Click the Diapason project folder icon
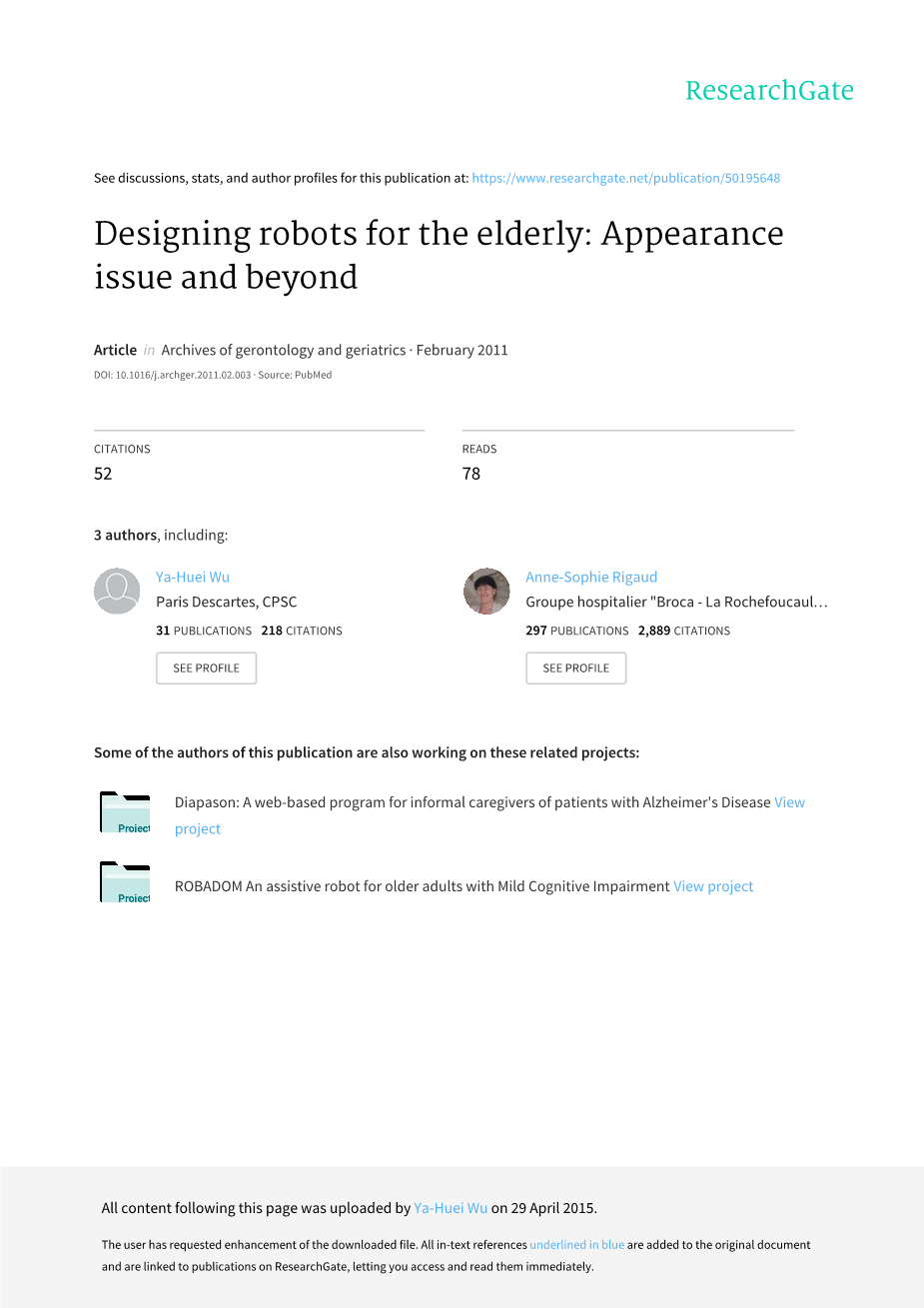This screenshot has width=924, height=1308. (125, 812)
